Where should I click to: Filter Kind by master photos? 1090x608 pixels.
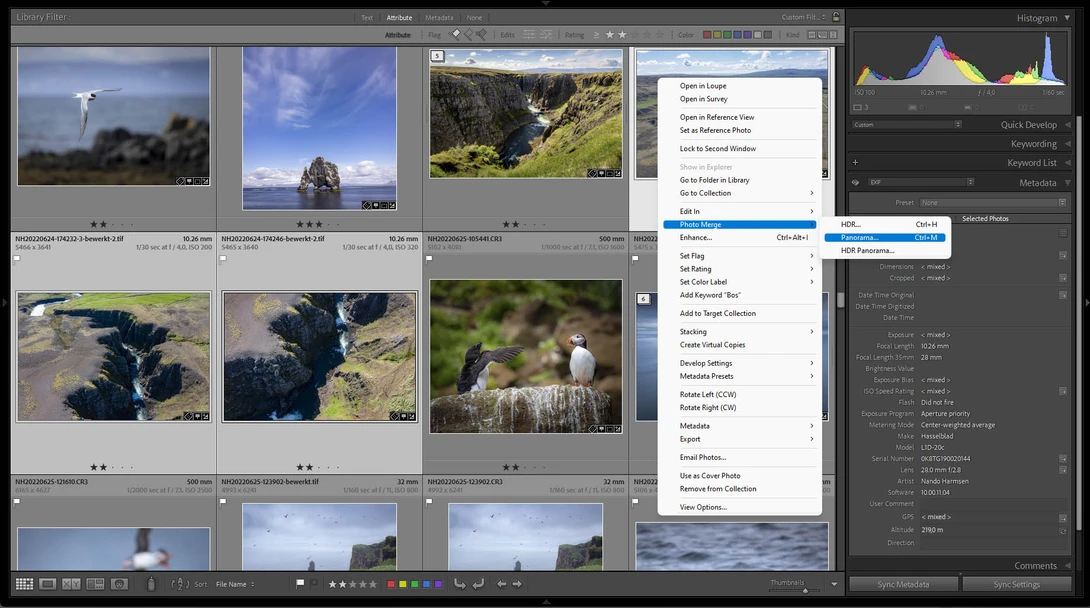tap(811, 35)
